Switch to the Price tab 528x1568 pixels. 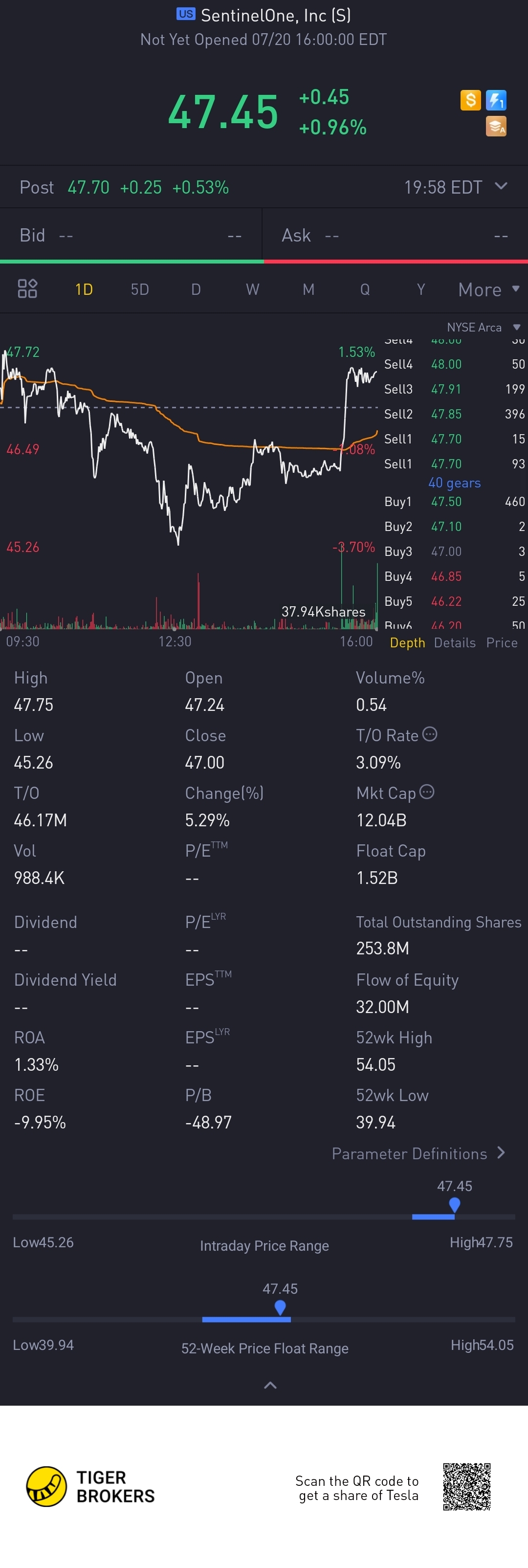coord(502,643)
